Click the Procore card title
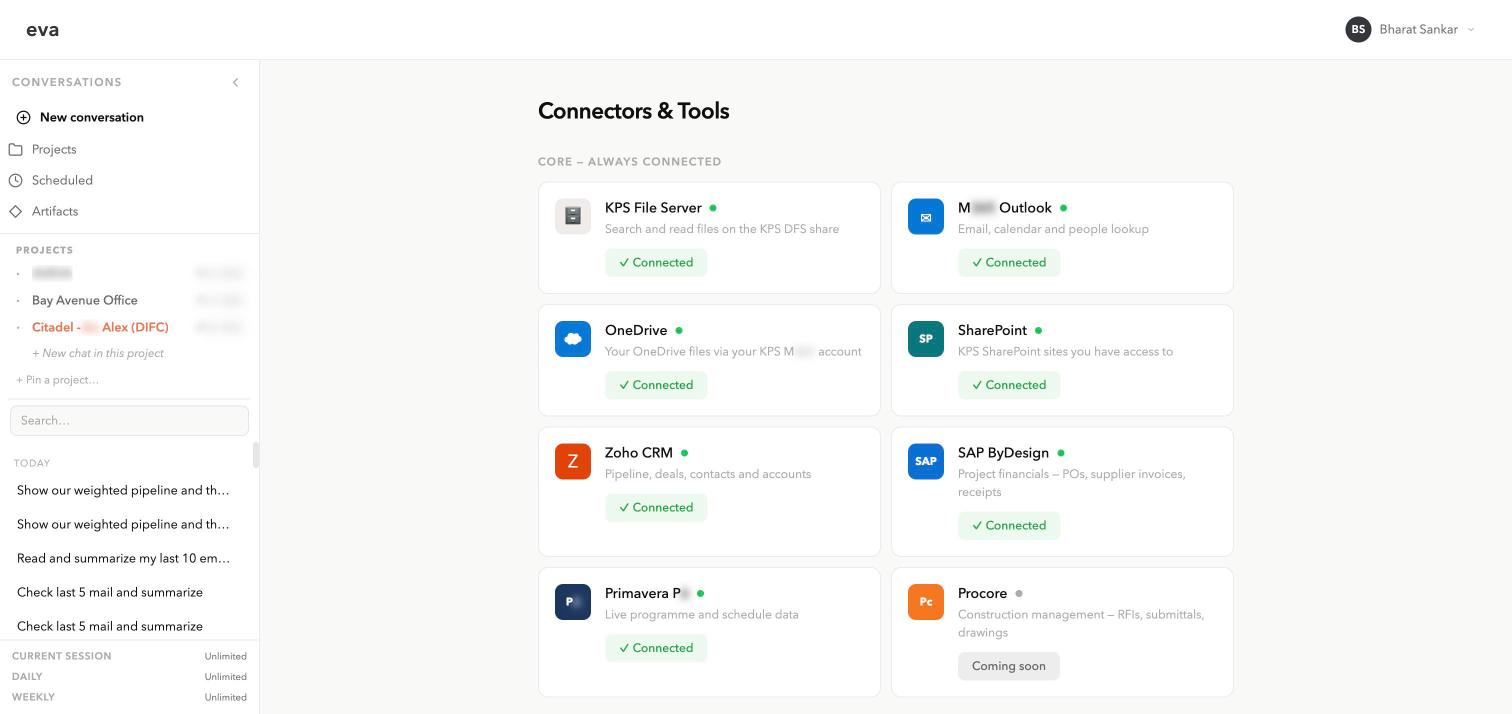Viewport: 1512px width, 714px height. coord(982,593)
